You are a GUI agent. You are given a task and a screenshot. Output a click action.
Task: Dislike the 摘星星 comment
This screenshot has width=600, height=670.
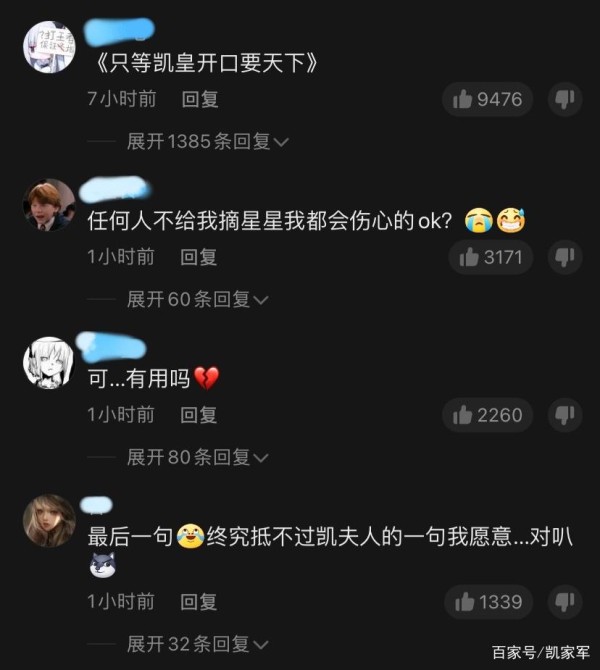pyautogui.click(x=565, y=257)
